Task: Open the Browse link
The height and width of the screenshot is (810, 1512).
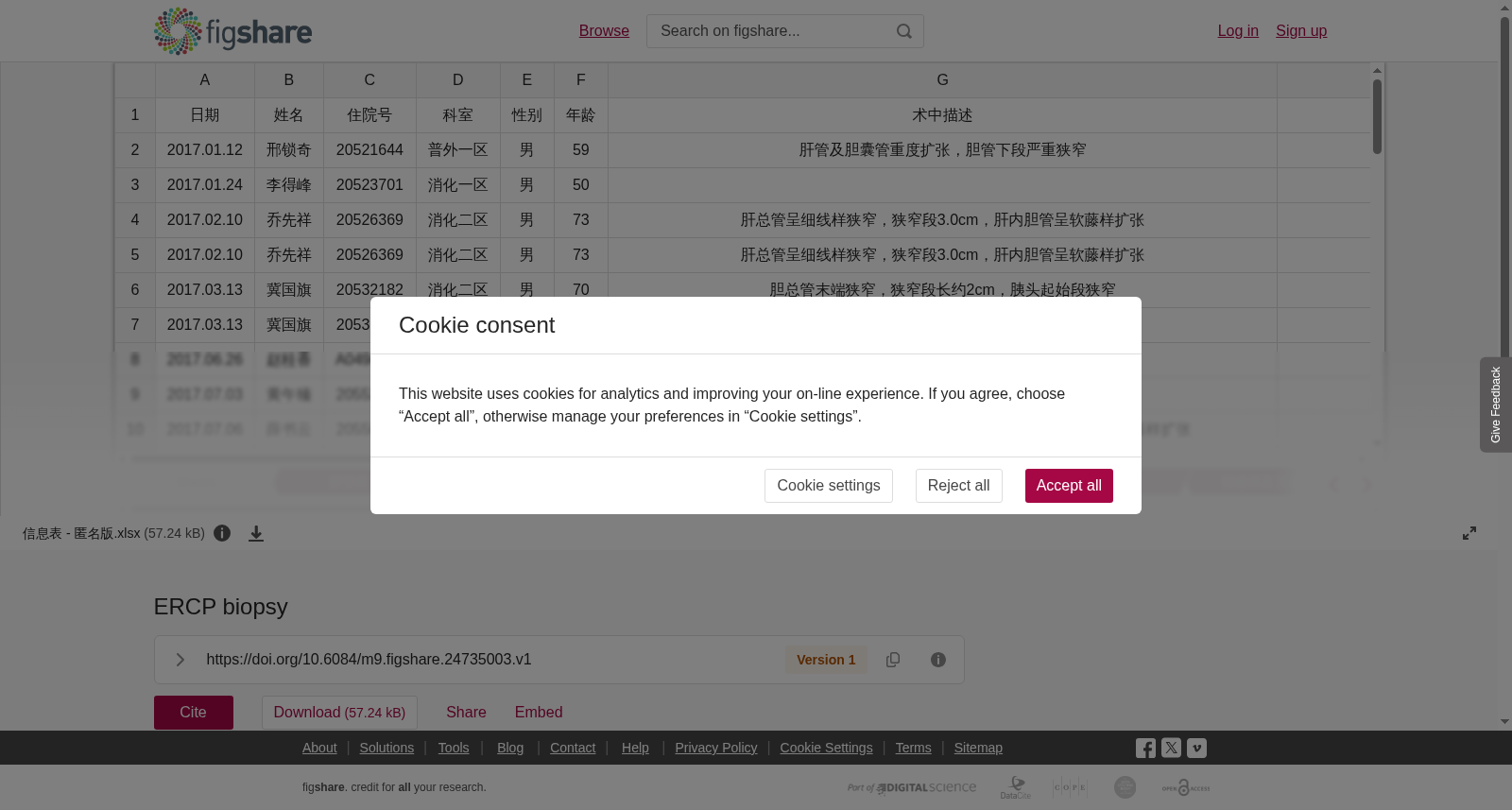Action: pyautogui.click(x=604, y=31)
